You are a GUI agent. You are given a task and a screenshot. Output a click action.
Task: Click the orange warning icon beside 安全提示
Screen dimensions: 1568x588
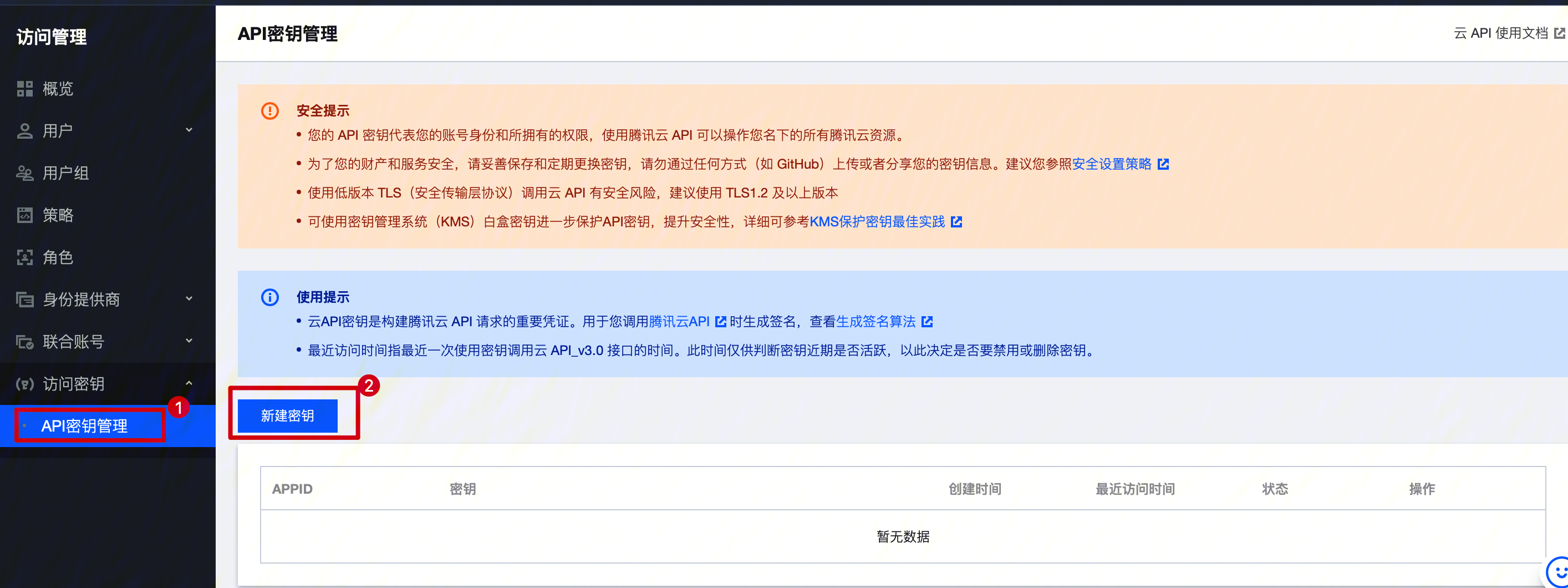click(x=269, y=111)
